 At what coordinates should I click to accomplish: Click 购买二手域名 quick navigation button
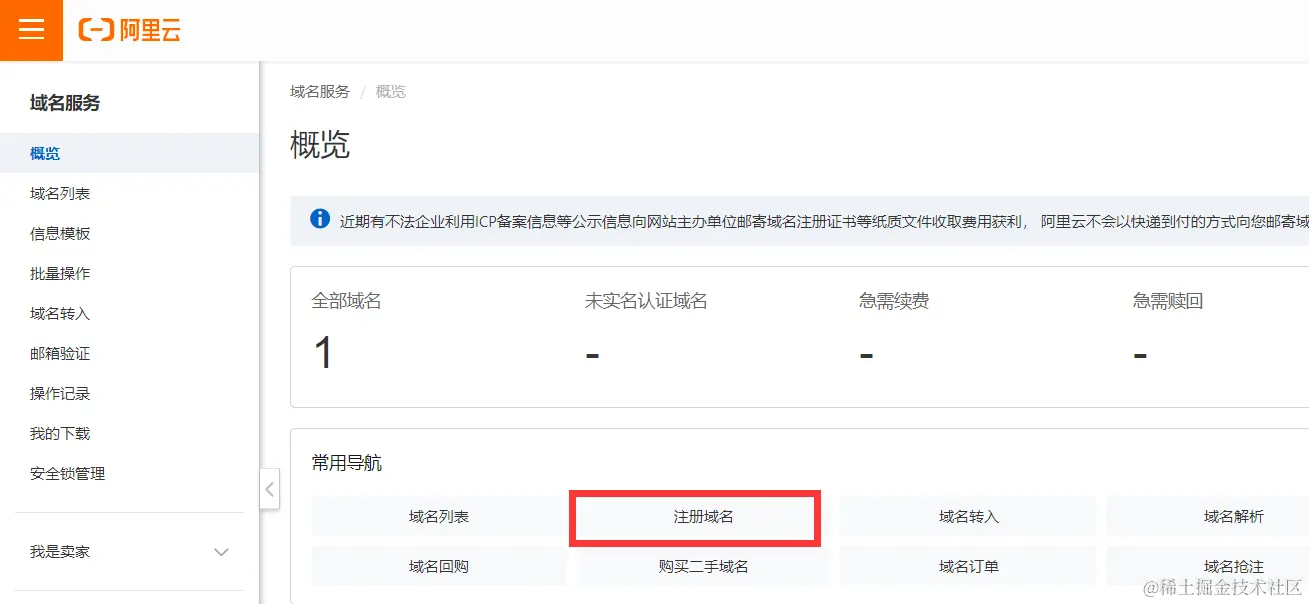tap(703, 566)
